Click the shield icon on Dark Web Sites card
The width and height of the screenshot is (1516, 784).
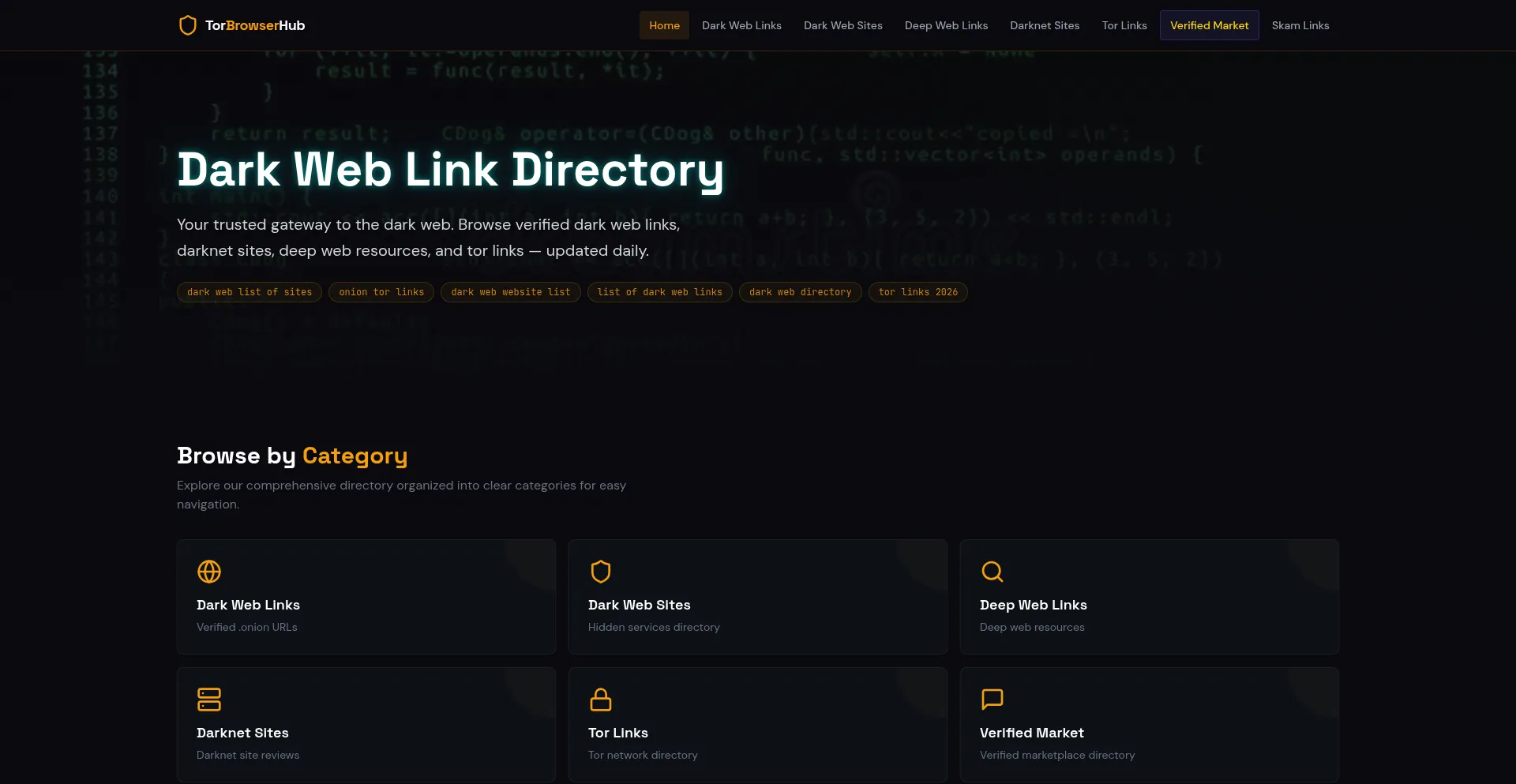coord(601,572)
